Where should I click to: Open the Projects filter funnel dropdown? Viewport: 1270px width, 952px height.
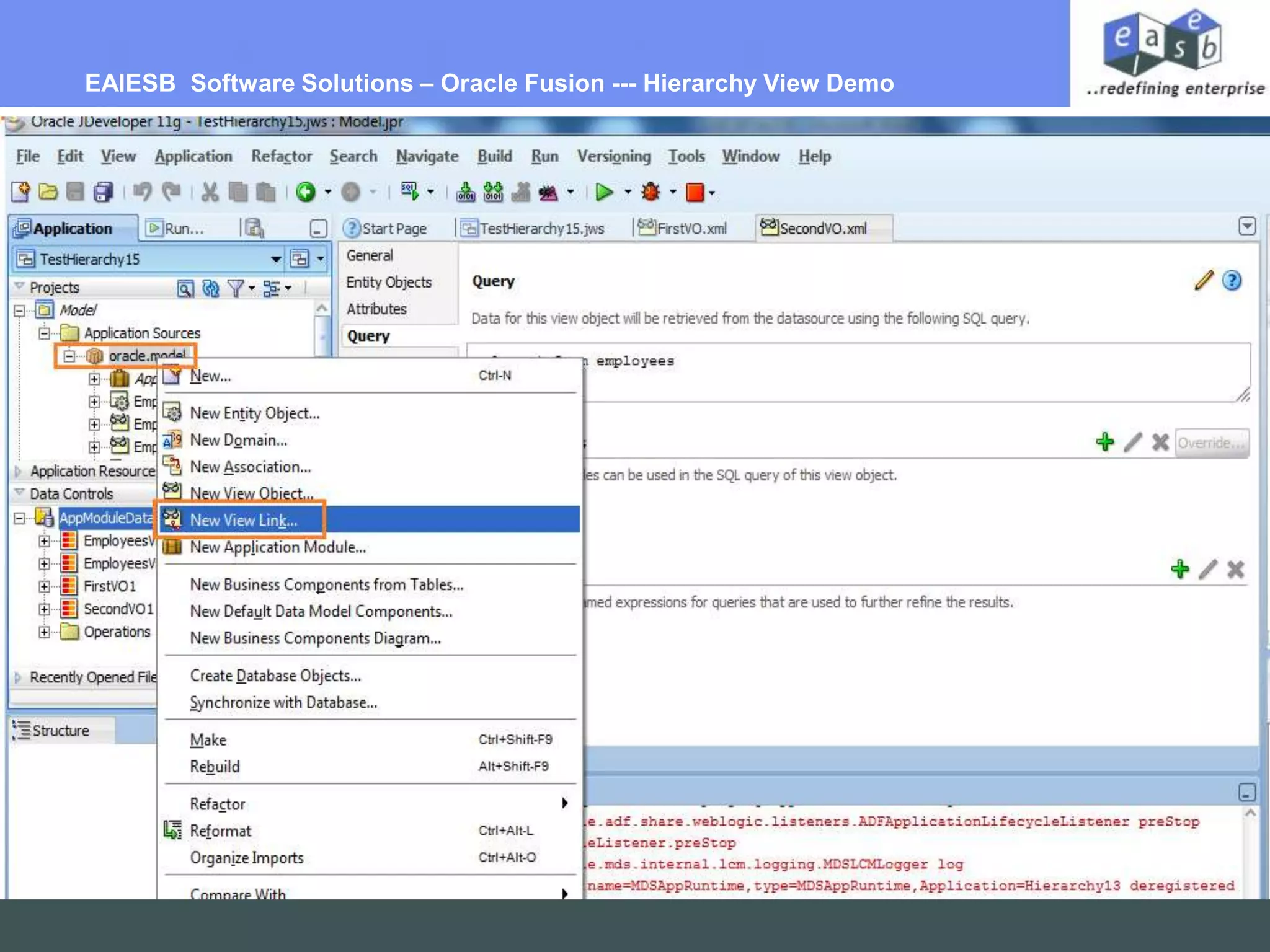point(241,288)
